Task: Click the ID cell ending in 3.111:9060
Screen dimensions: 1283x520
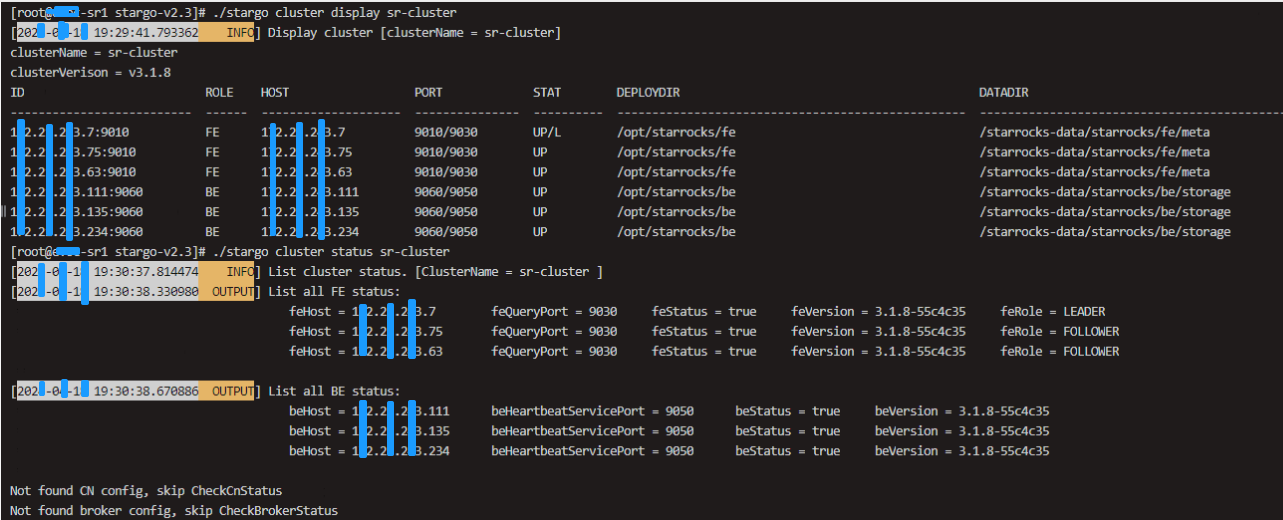Action: (77, 192)
